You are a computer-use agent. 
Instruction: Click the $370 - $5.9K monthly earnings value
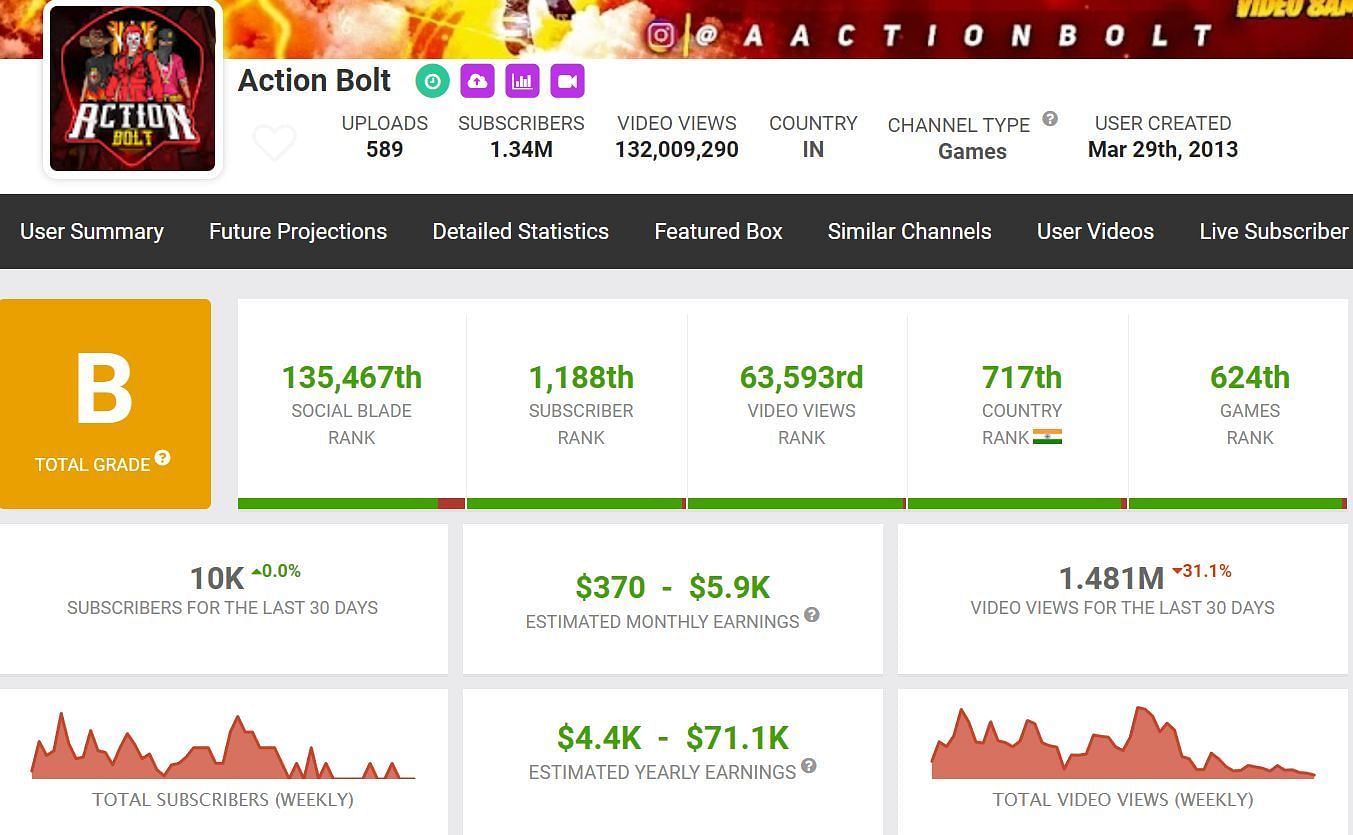pyautogui.click(x=673, y=588)
